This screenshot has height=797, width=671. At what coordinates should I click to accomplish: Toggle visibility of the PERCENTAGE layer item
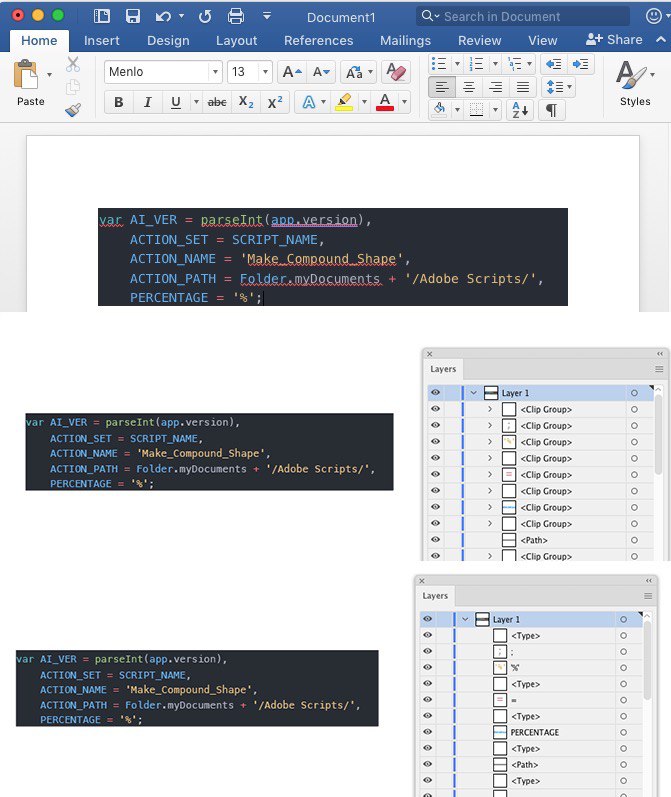[x=427, y=733]
